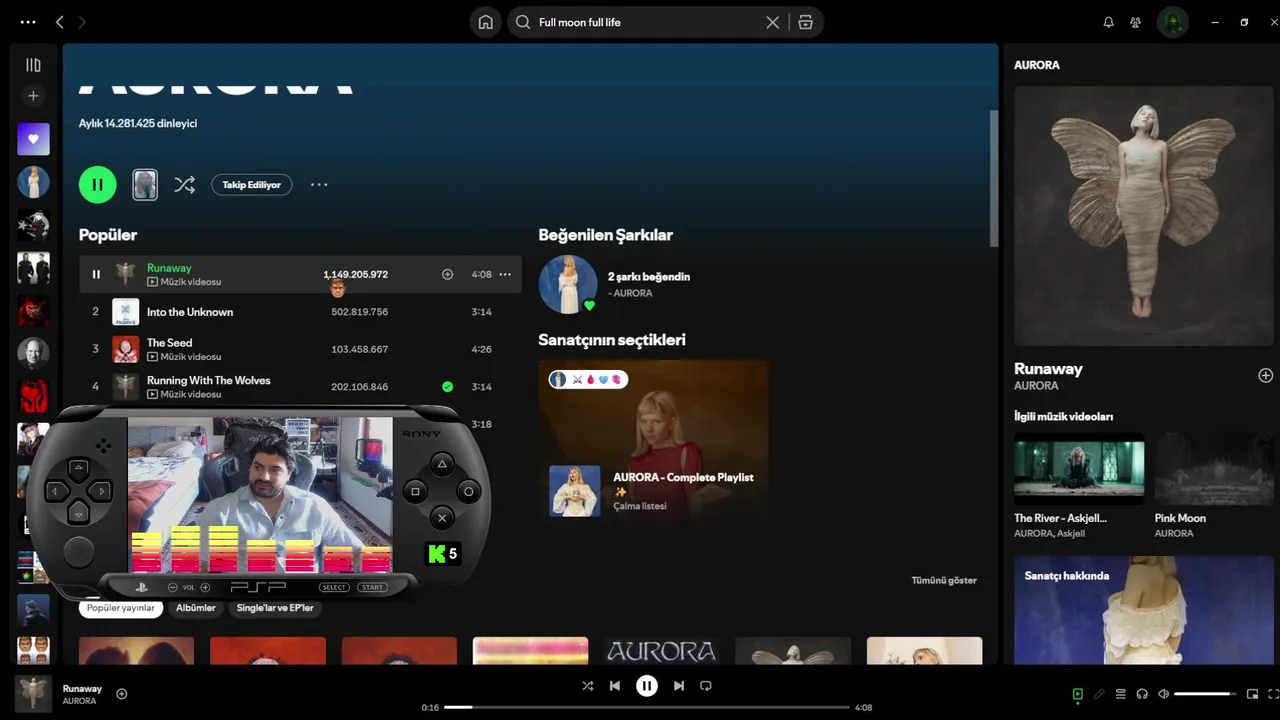The height and width of the screenshot is (720, 1280).
Task: Enter full screen mode
Action: click(1273, 694)
